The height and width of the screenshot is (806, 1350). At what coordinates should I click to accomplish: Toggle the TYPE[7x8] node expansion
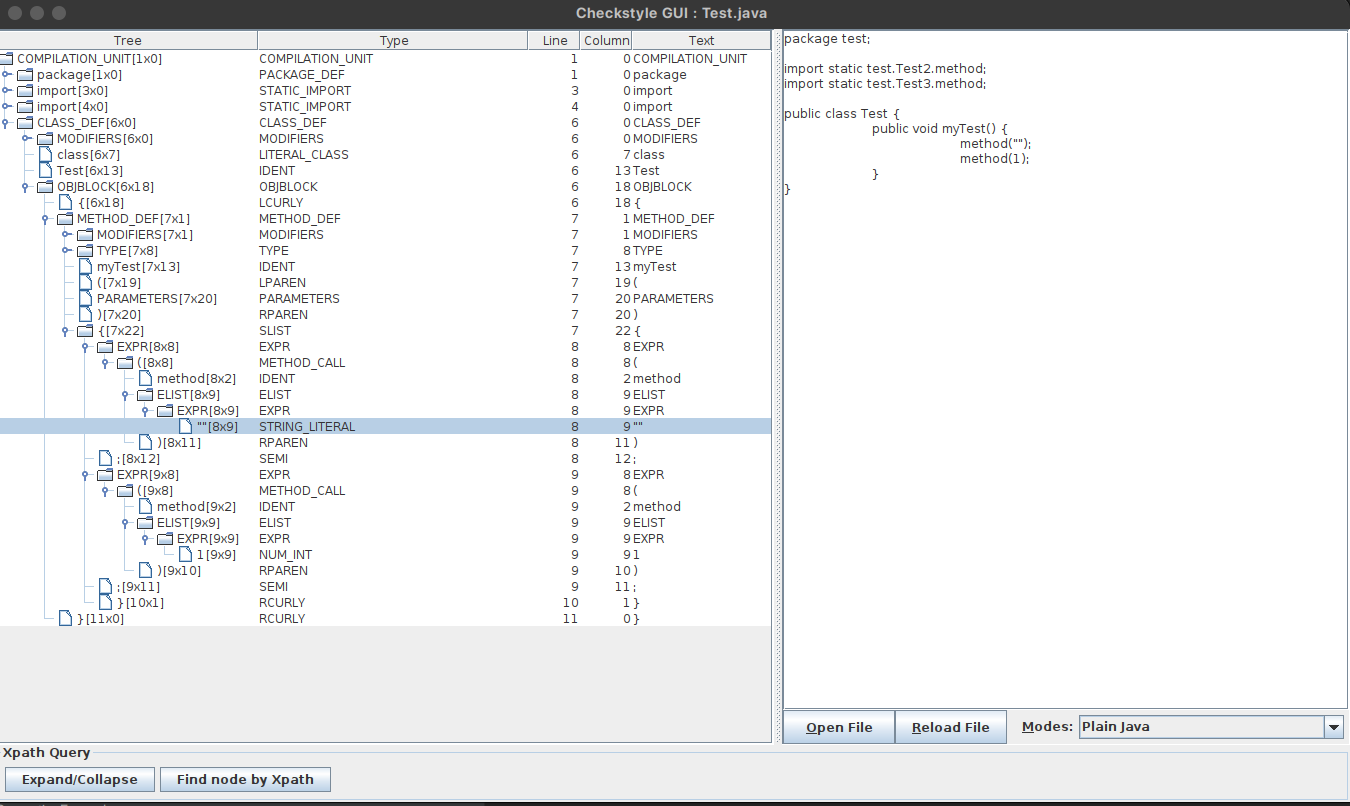[x=64, y=250]
